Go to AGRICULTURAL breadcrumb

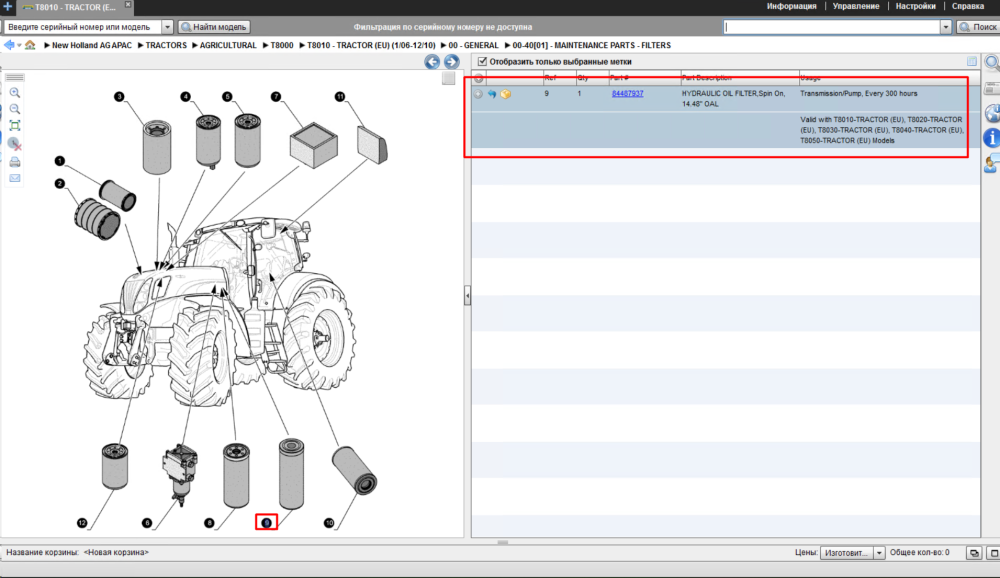coord(228,45)
